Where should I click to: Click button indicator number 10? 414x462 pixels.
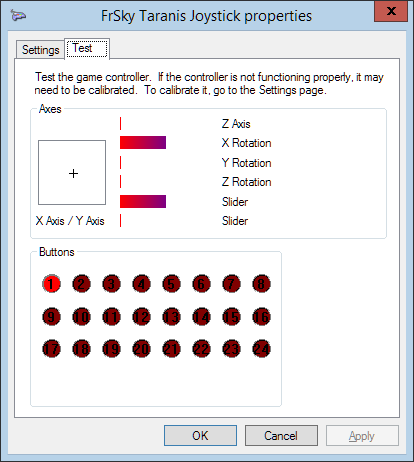tap(81, 316)
